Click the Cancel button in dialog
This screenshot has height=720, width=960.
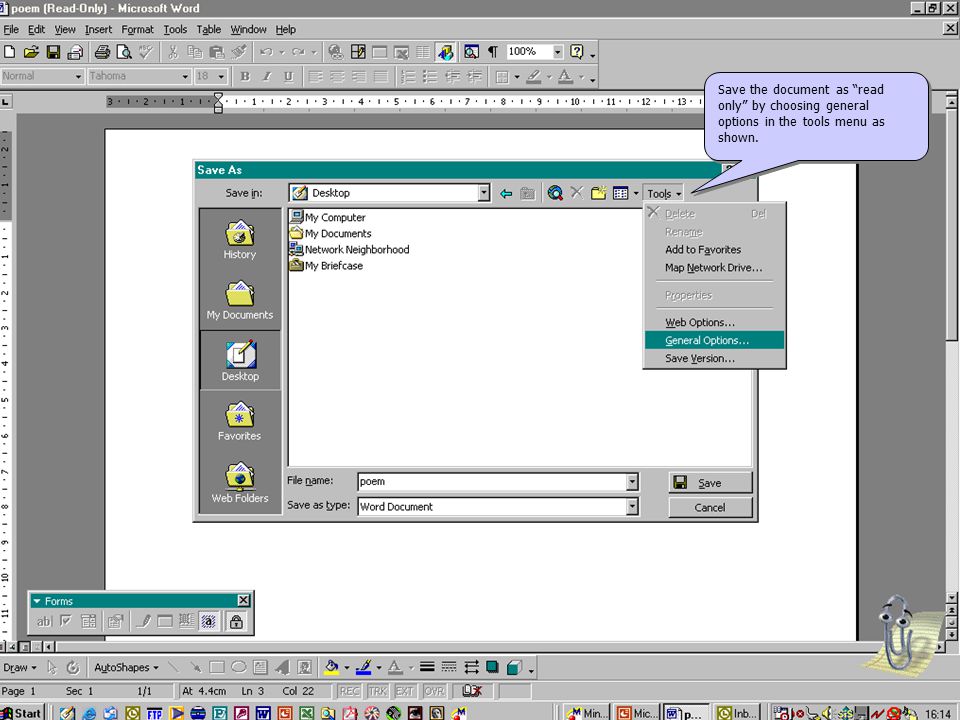pyautogui.click(x=710, y=508)
